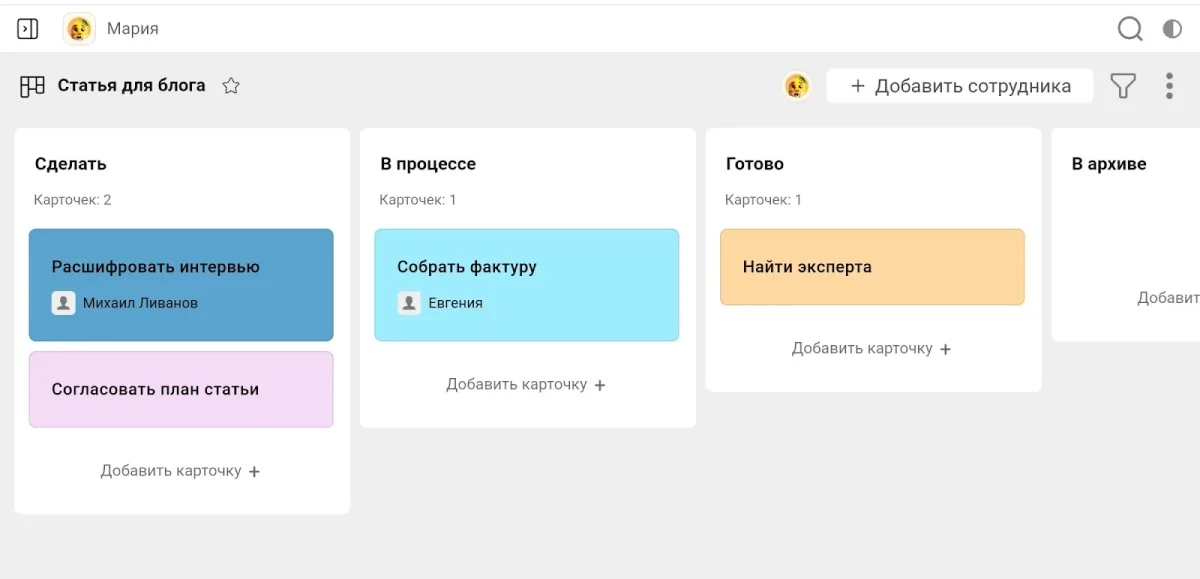Open search with the magnifier icon
1200x579 pixels.
pyautogui.click(x=1130, y=29)
